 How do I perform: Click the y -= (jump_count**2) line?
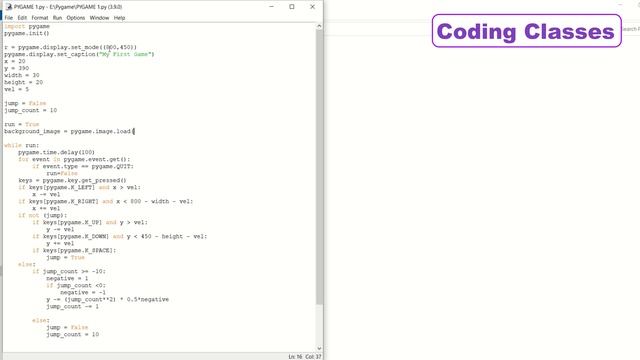coord(107,299)
